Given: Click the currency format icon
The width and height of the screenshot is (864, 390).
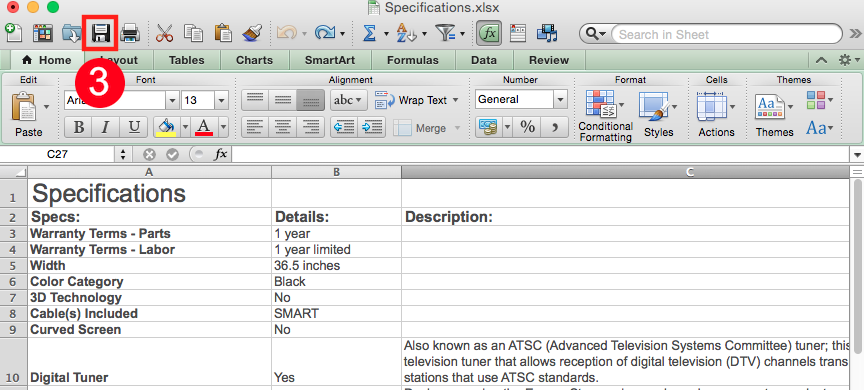Looking at the screenshot, I should click(x=488, y=128).
